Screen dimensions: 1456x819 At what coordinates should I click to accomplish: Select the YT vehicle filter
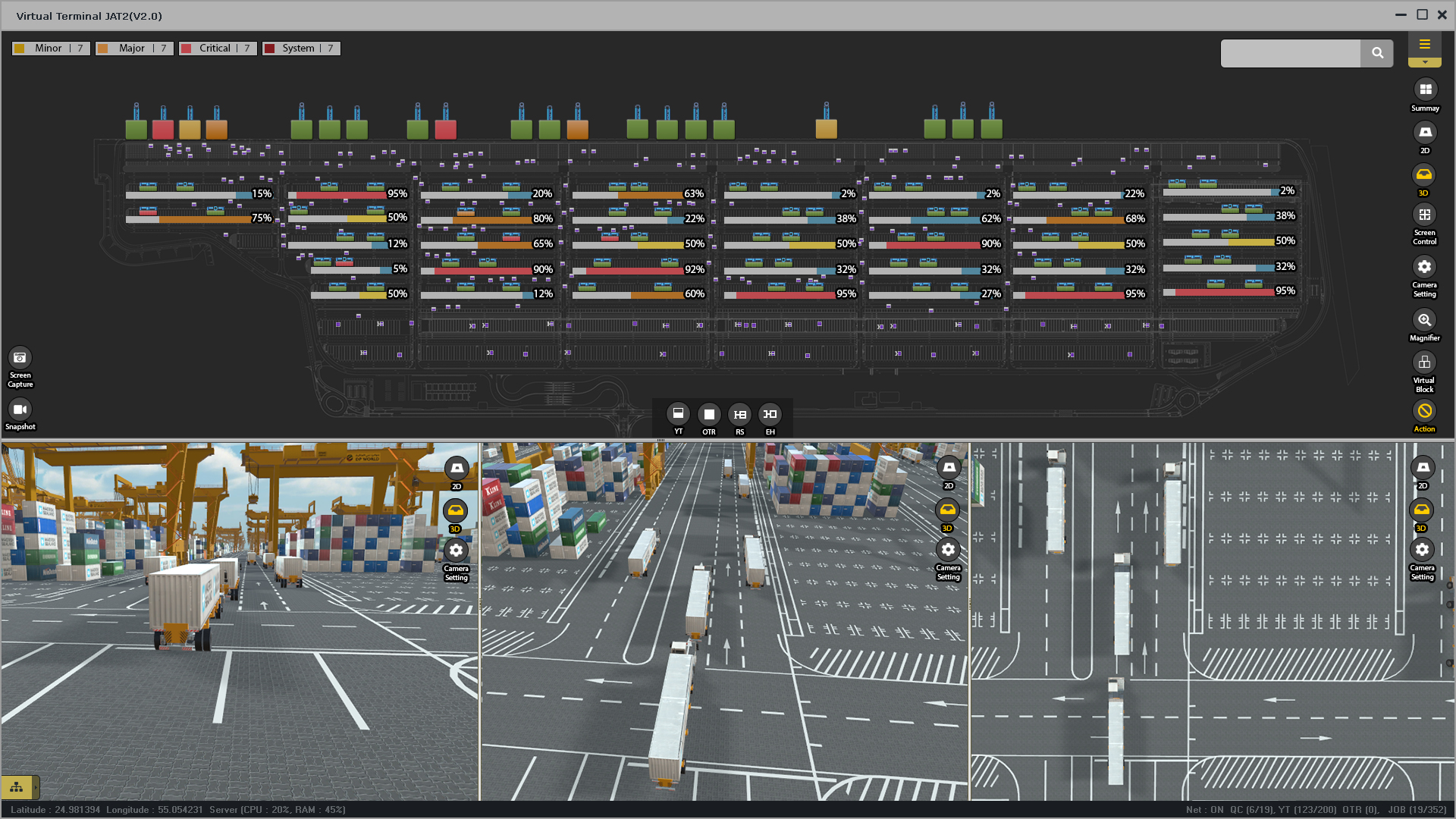click(x=678, y=414)
